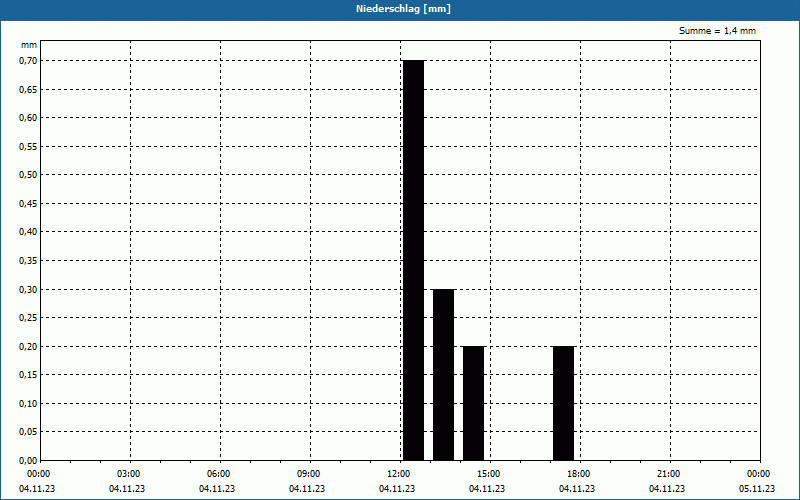Click the 12:00 time axis label

[x=398, y=474]
